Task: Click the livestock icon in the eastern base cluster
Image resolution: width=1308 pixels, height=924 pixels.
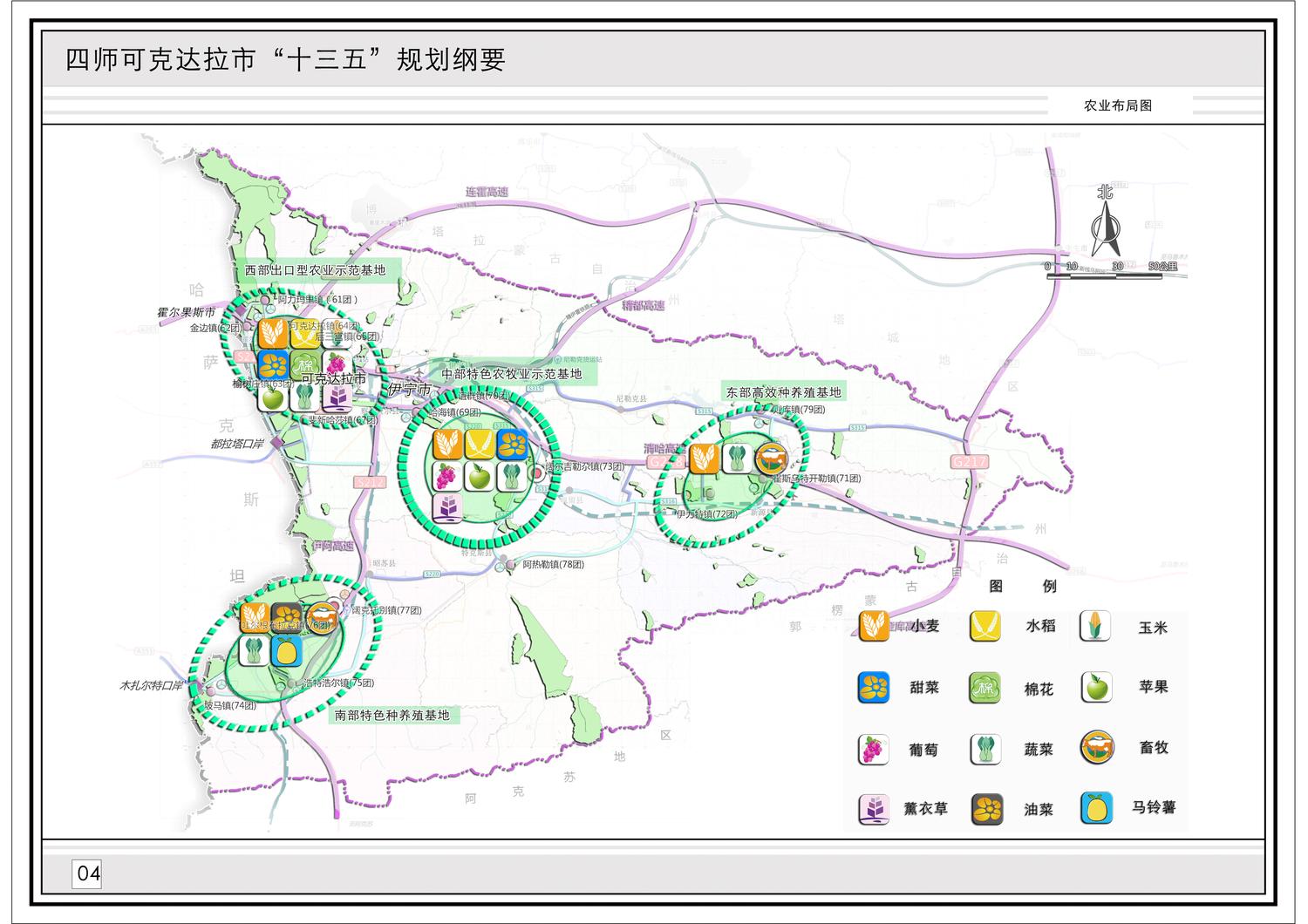Action: (771, 458)
